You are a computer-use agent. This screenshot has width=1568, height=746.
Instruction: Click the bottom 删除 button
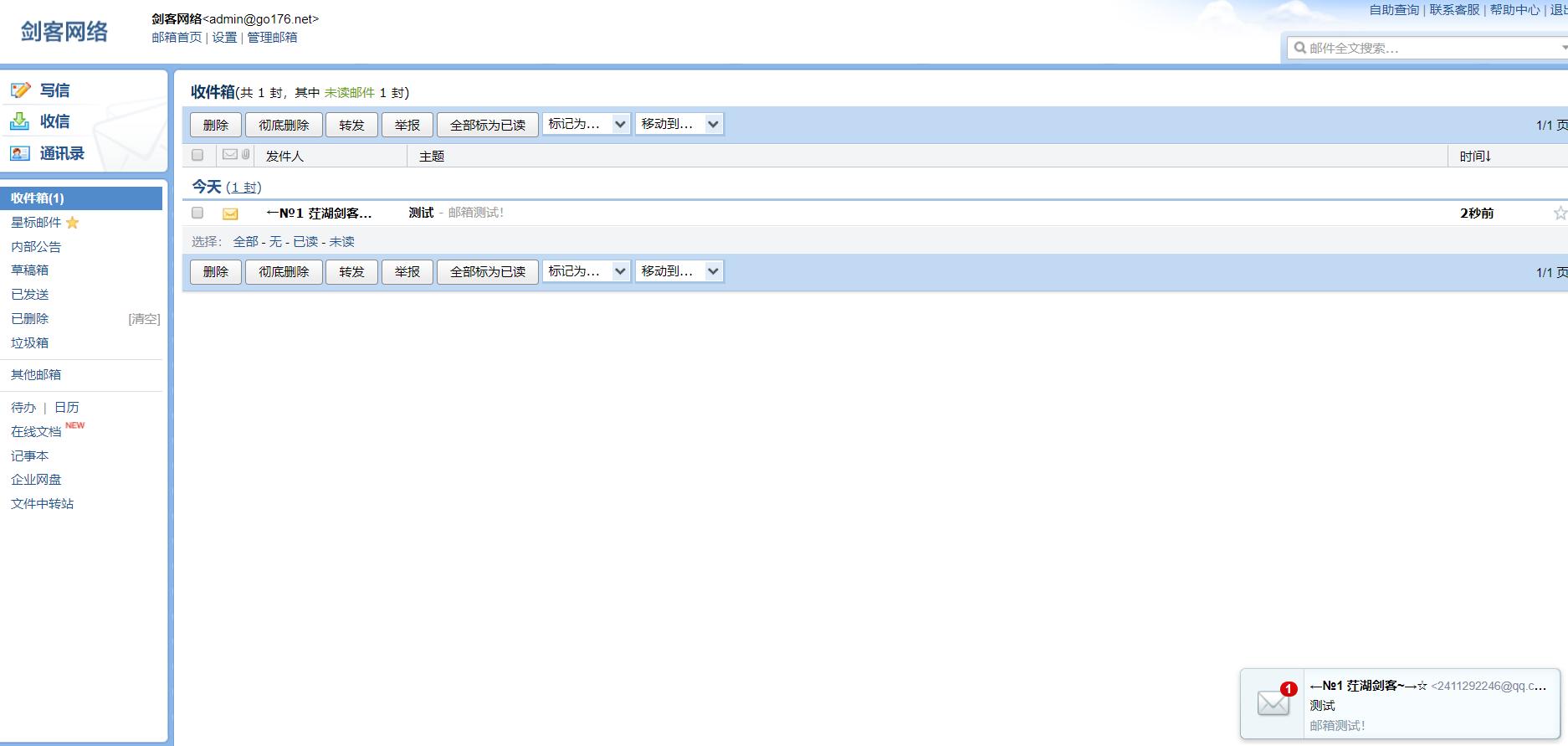point(216,272)
